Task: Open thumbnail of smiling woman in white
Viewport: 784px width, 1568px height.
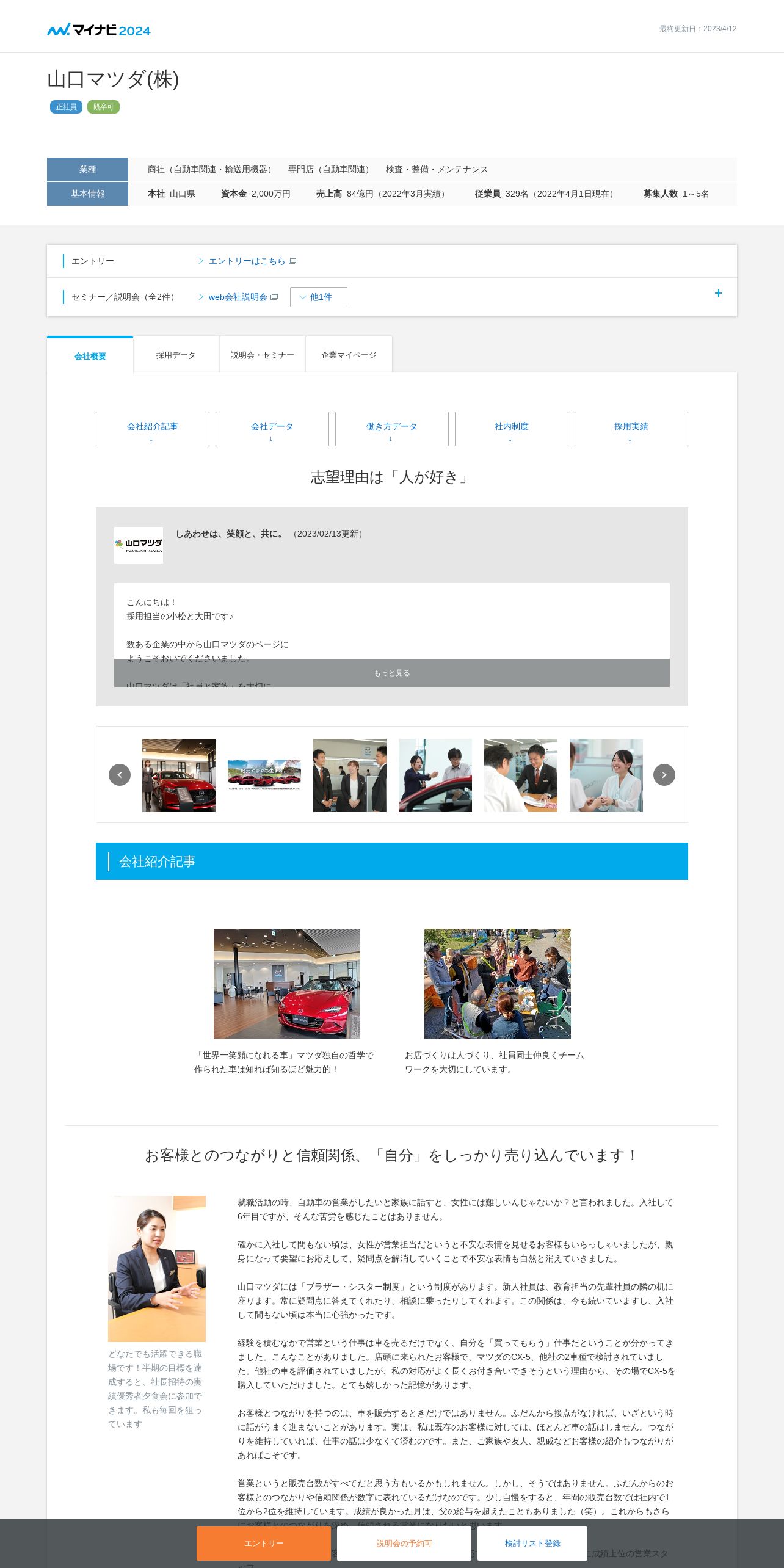Action: (x=606, y=775)
